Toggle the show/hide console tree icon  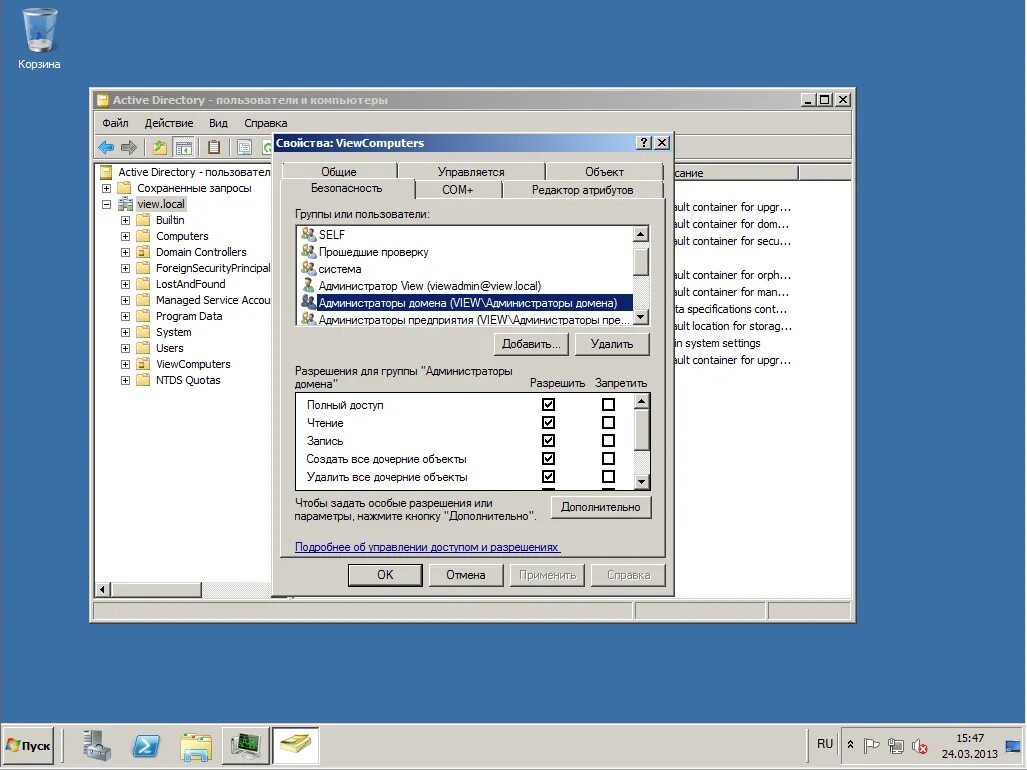point(184,147)
